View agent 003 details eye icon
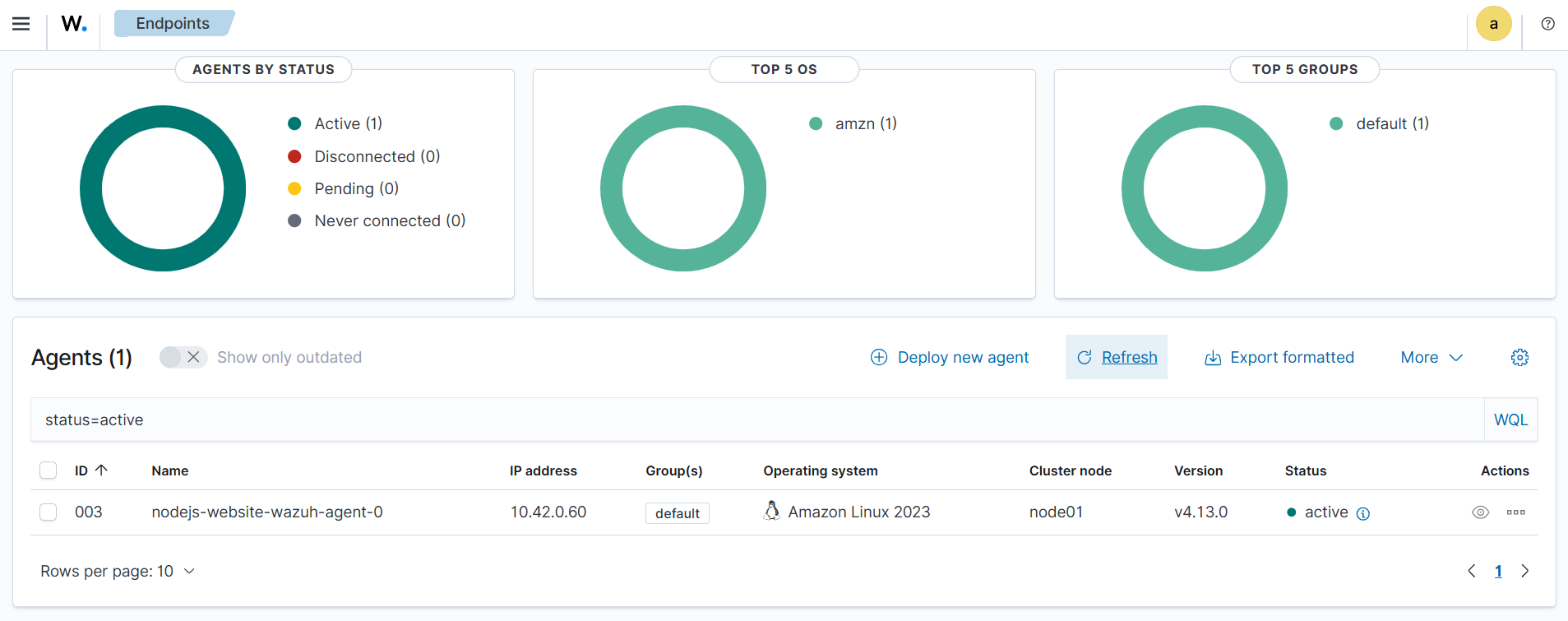 click(1480, 512)
